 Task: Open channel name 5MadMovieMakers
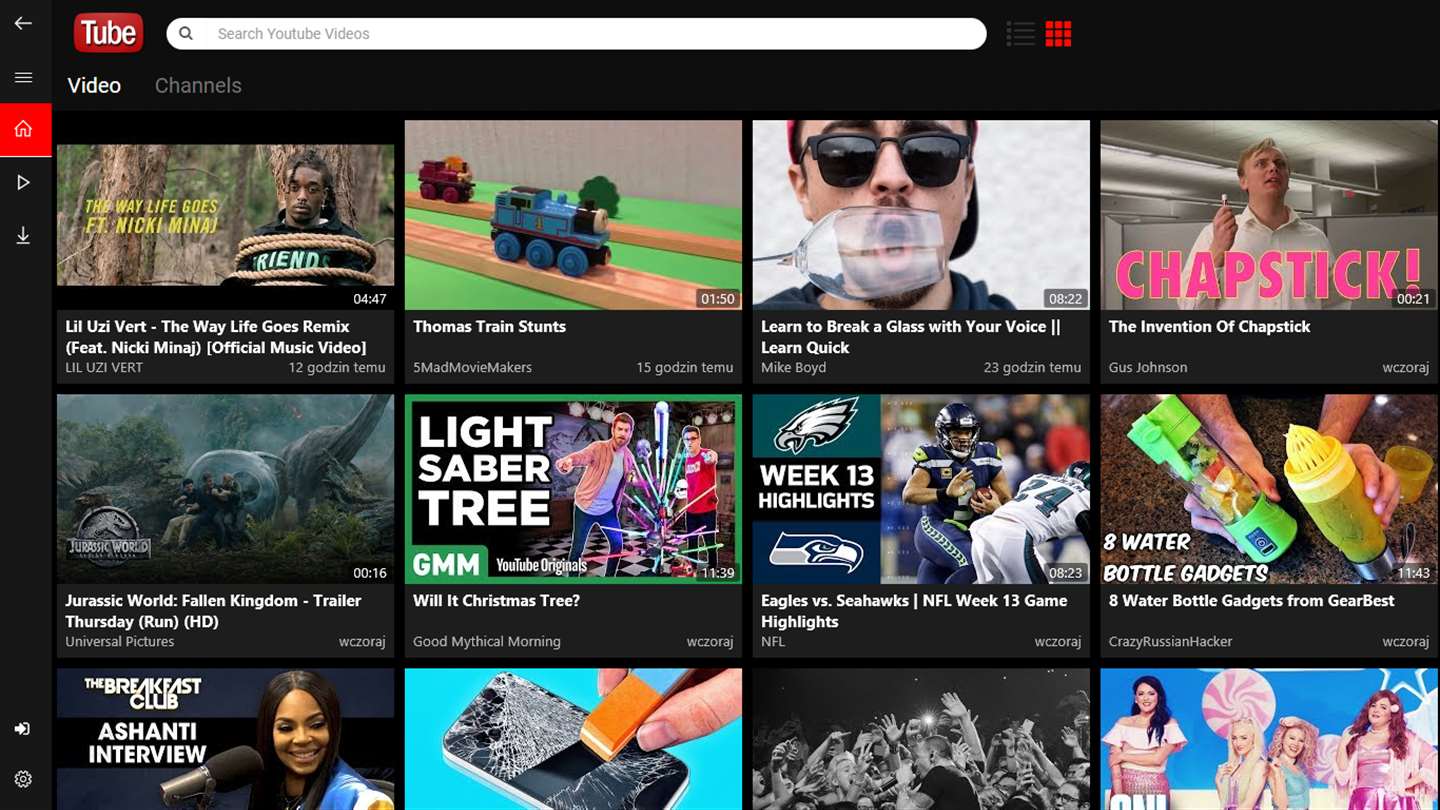[x=472, y=367]
